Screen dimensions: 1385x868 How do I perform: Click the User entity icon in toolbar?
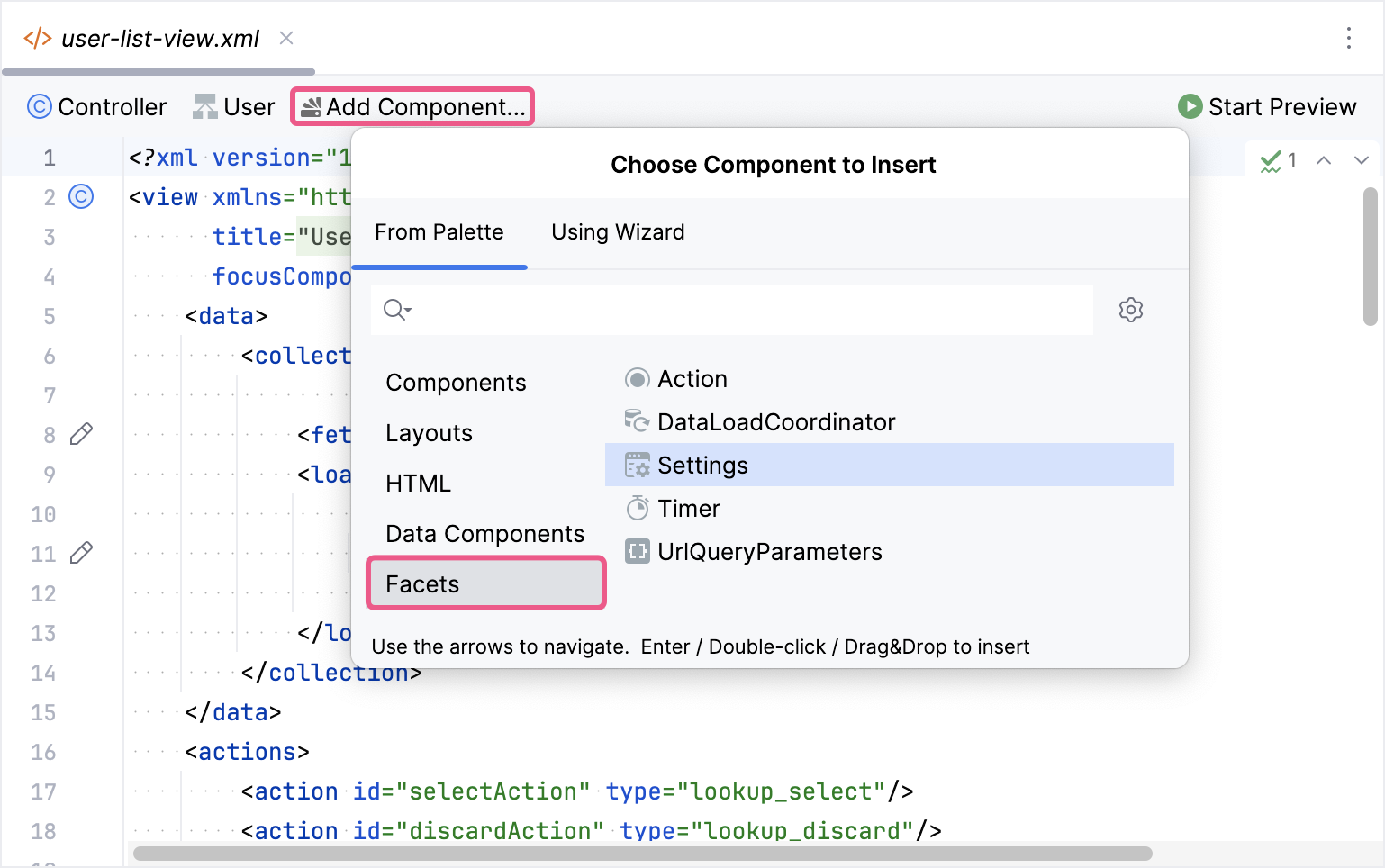[x=205, y=107]
